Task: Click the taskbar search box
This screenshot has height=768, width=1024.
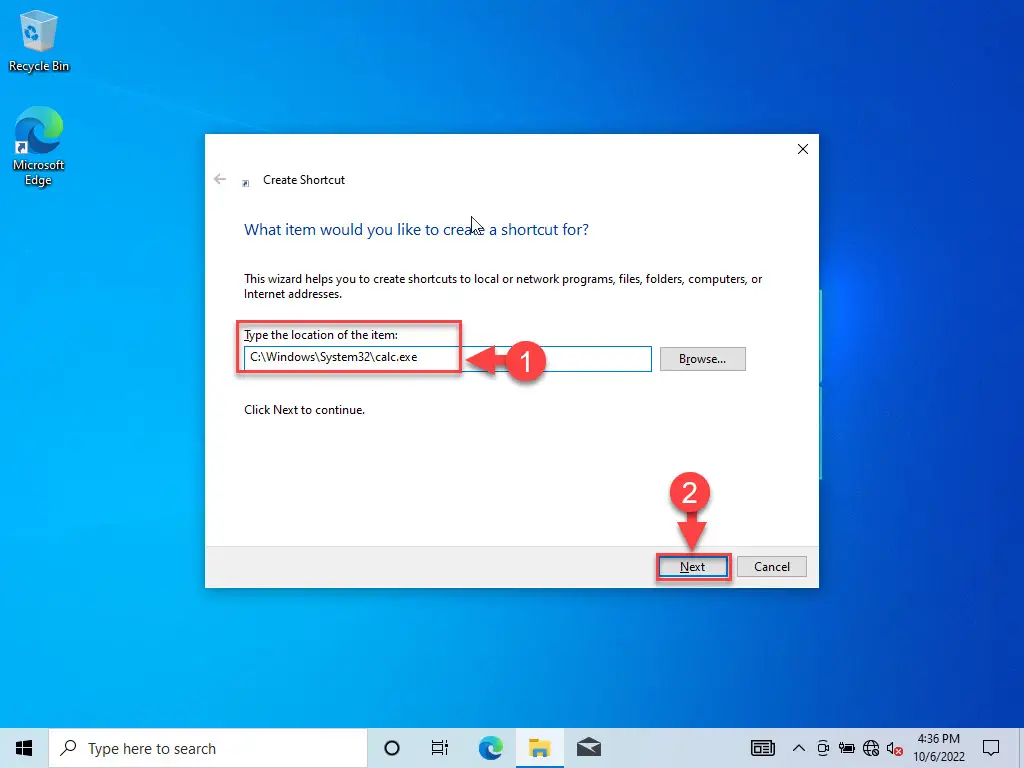Action: tap(208, 748)
